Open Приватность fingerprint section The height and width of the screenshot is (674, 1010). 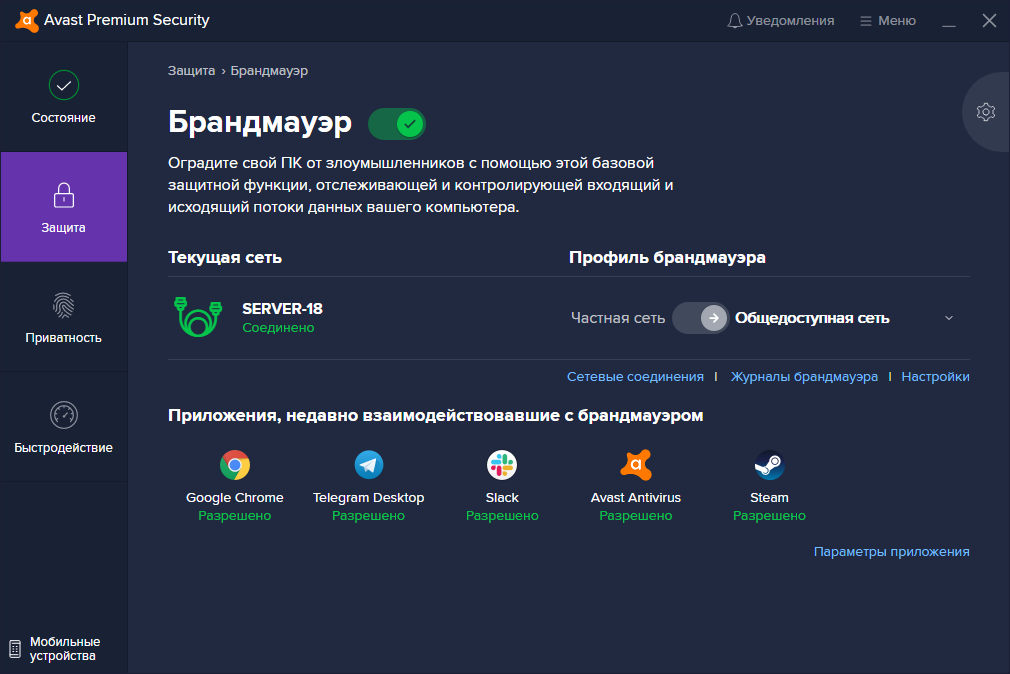point(64,317)
